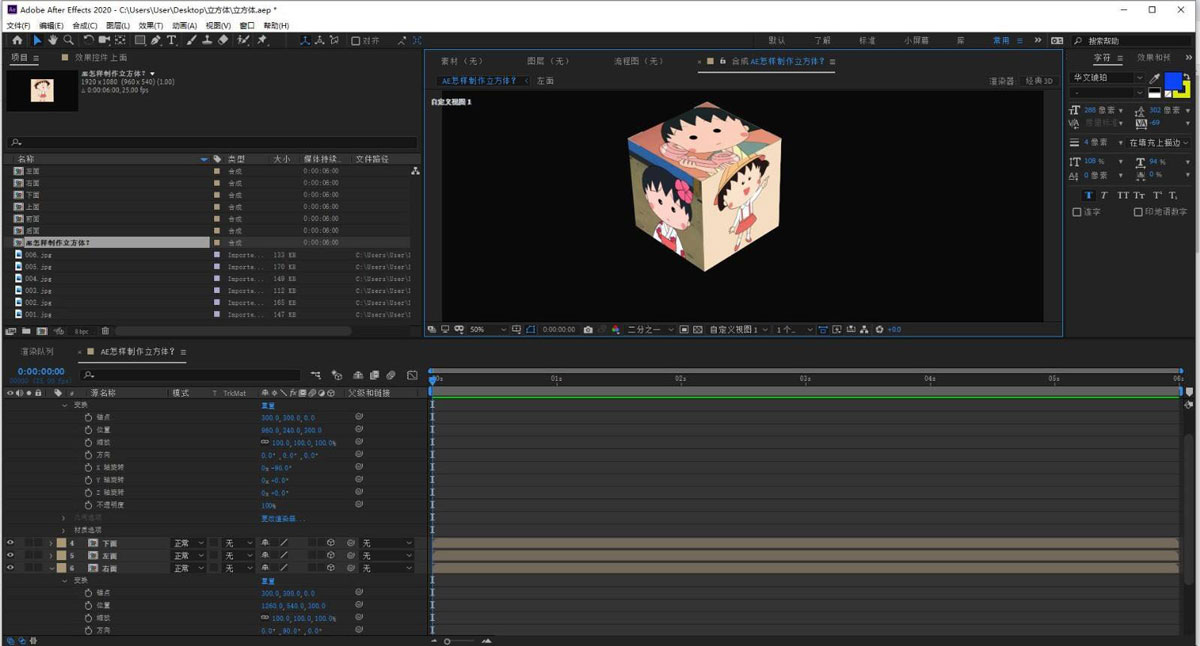Hide the 左面 layer with its eye icon
Viewport: 1200px width, 646px height.
point(11,555)
